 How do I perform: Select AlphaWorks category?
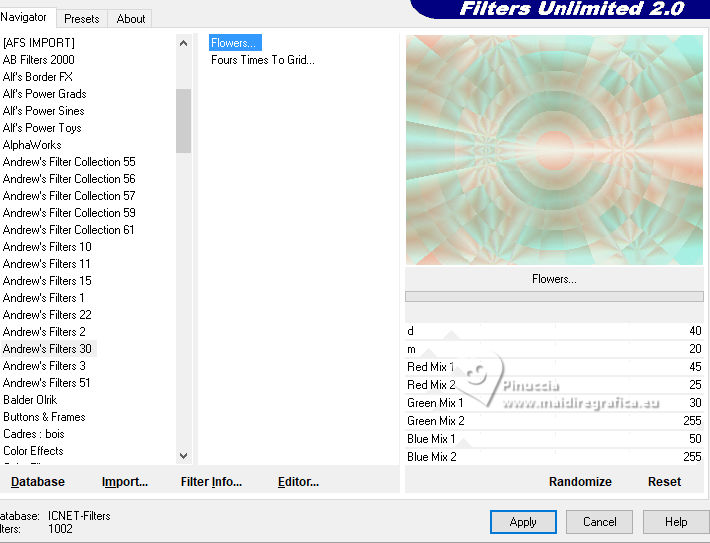pos(32,145)
